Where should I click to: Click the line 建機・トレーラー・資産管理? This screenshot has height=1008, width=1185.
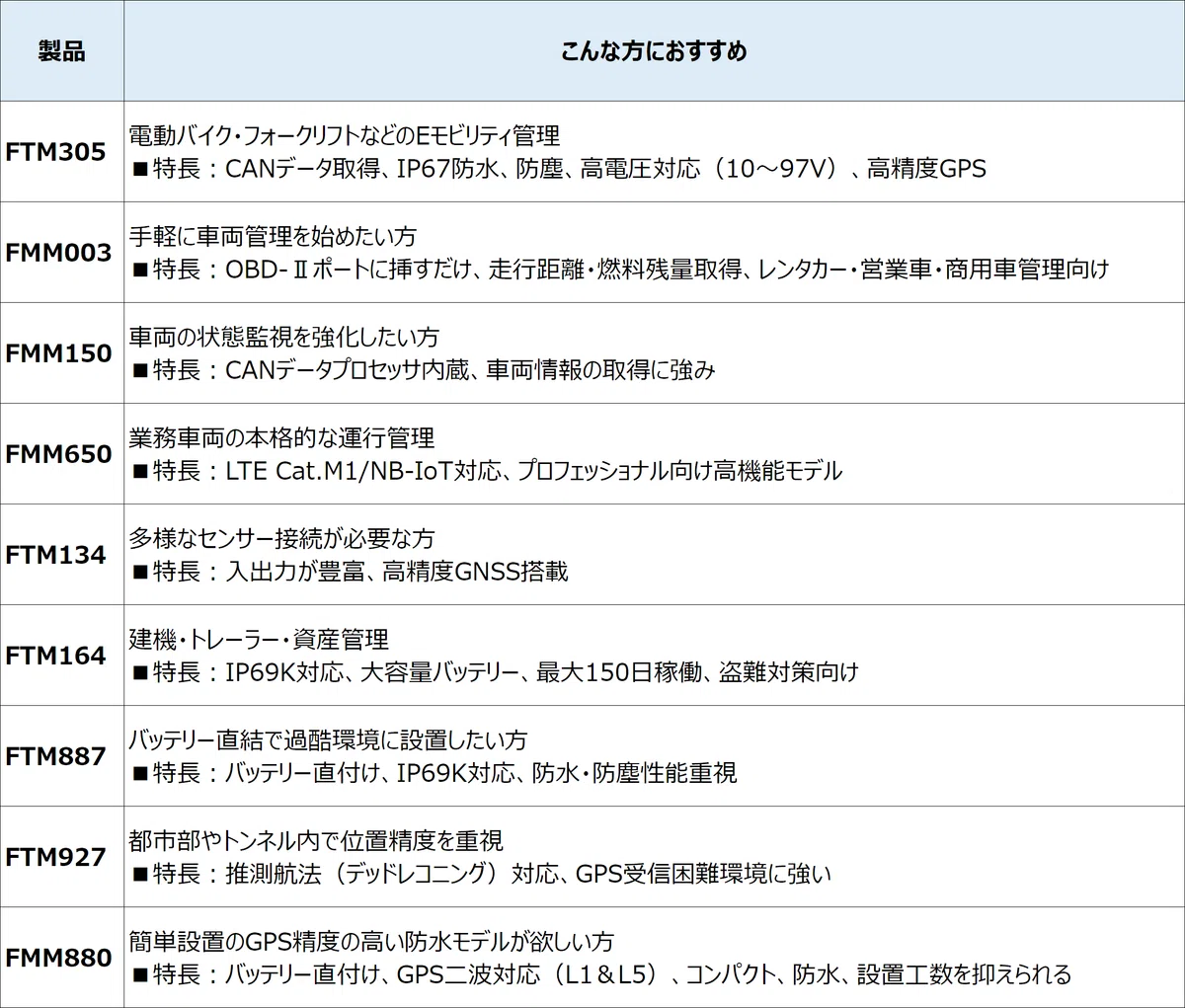[259, 639]
